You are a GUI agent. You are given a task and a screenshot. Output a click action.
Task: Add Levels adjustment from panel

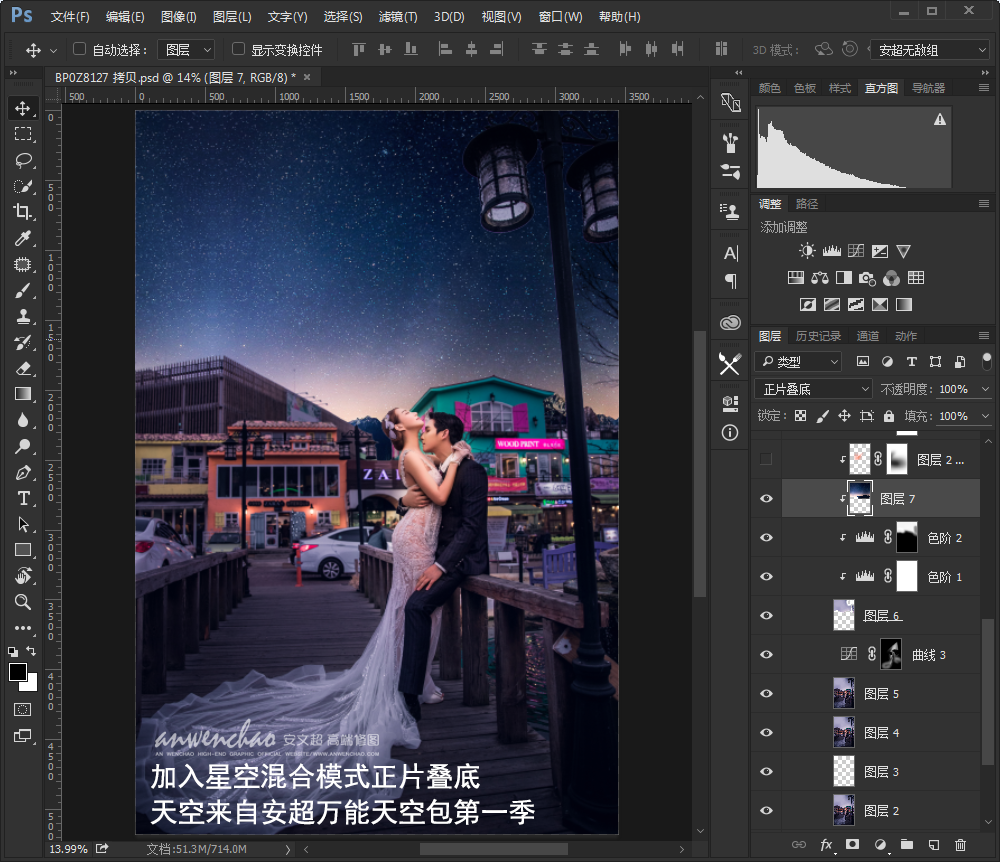[x=832, y=251]
